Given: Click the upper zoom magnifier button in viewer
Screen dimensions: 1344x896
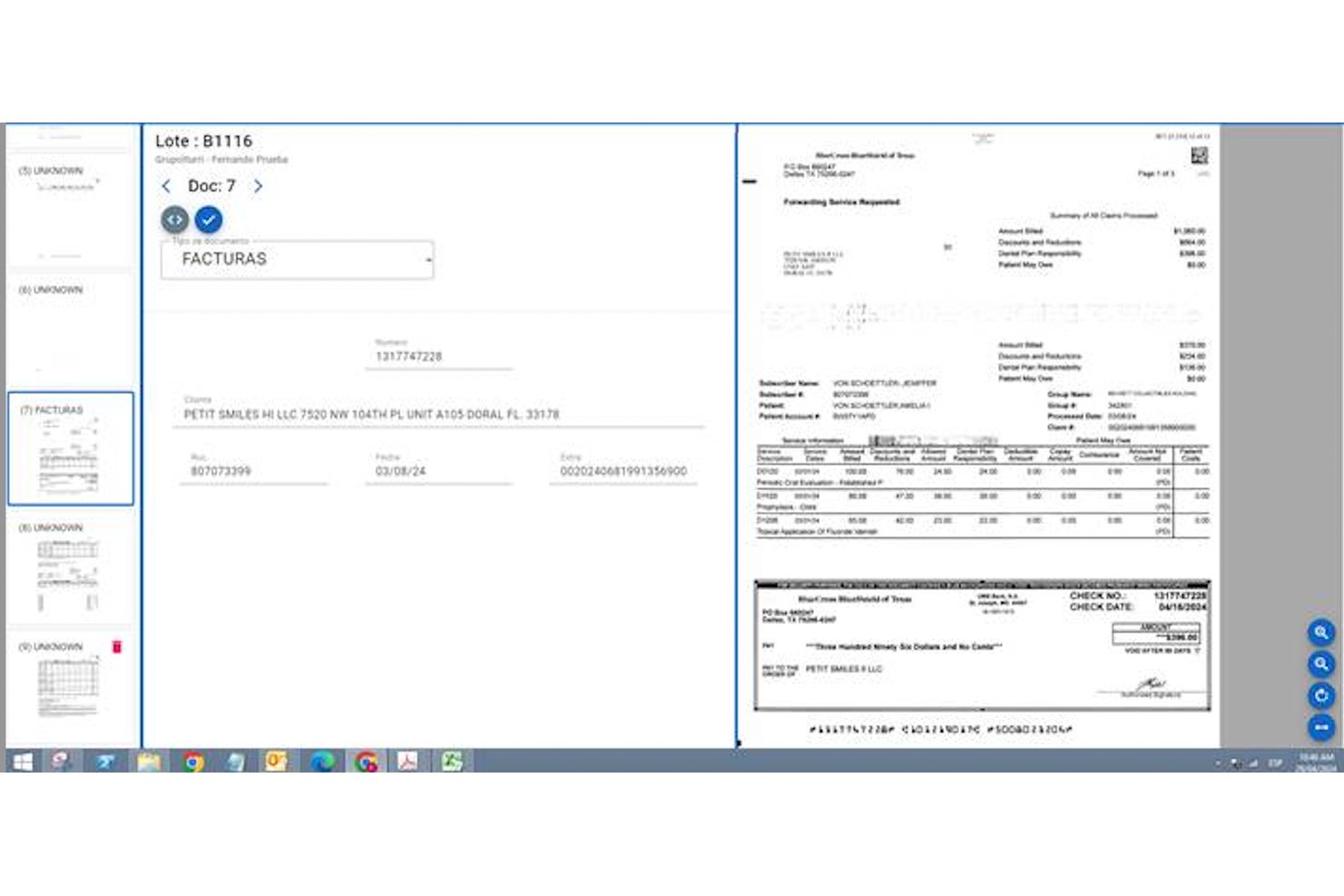Looking at the screenshot, I should pyautogui.click(x=1321, y=633).
